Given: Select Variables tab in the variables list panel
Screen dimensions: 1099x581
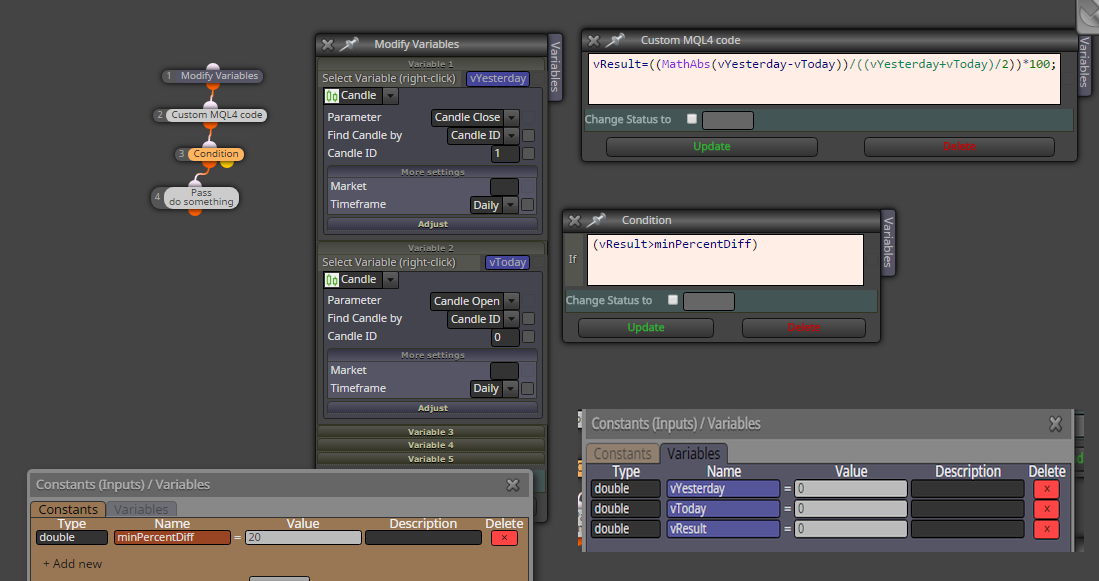Looking at the screenshot, I should pos(694,453).
